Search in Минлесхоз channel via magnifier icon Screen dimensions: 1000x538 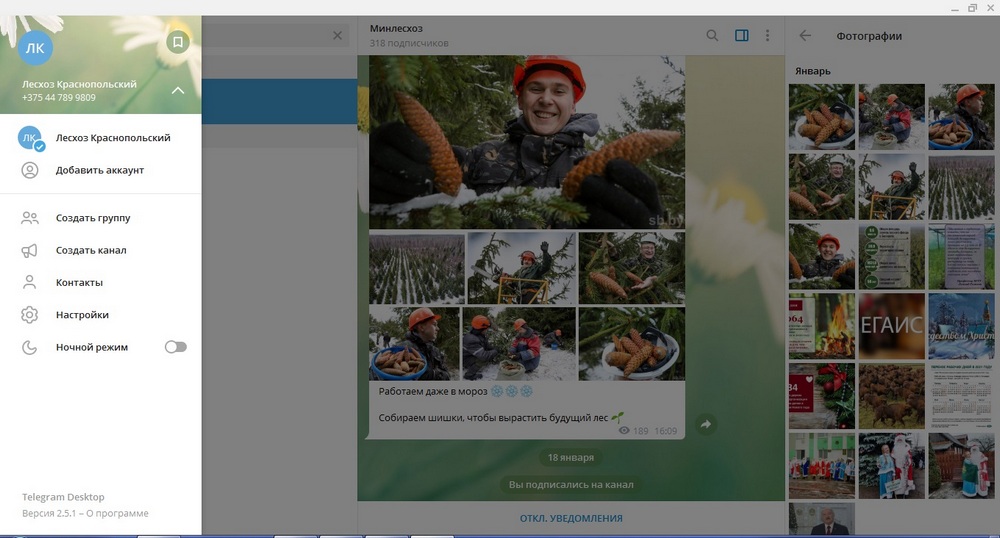[x=712, y=36]
